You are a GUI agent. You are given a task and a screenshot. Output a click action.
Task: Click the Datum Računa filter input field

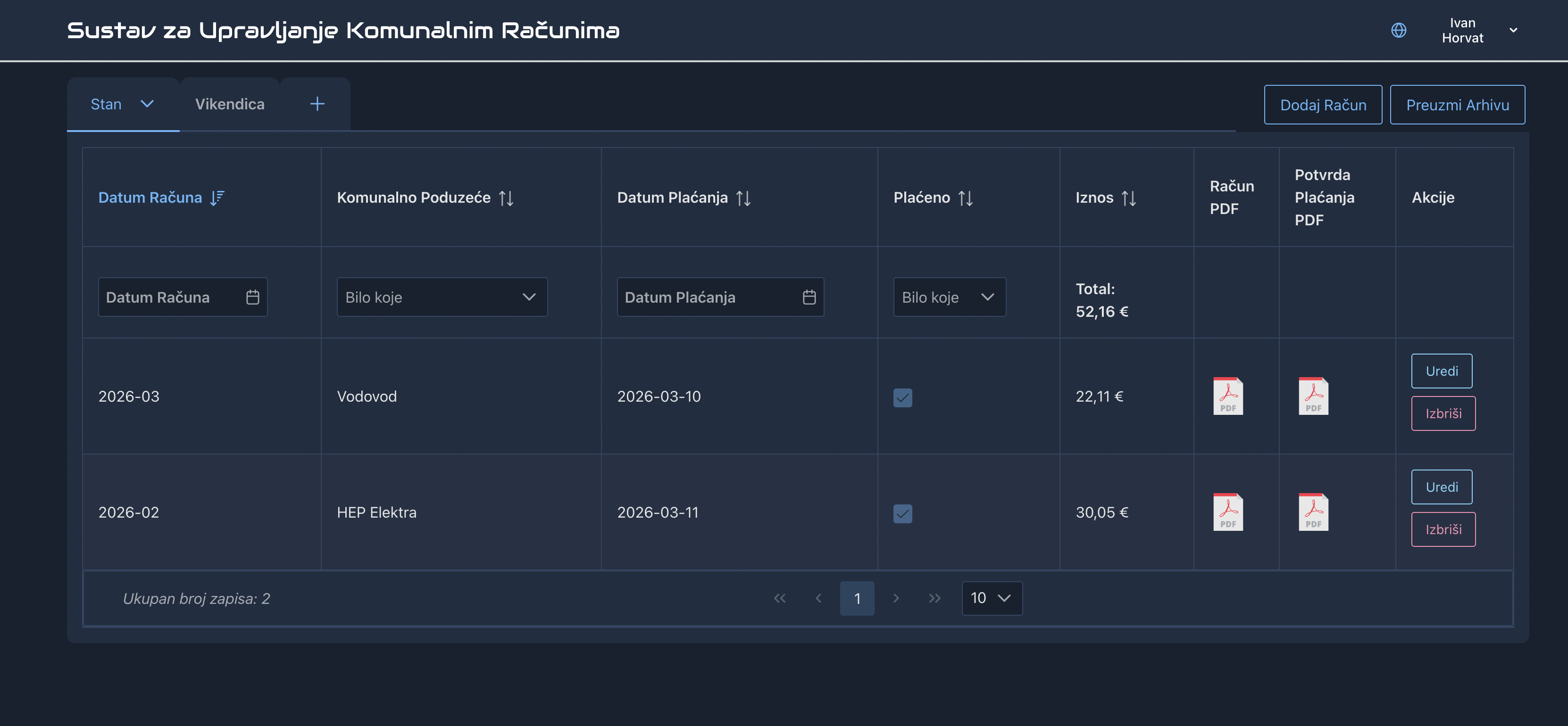coord(170,297)
